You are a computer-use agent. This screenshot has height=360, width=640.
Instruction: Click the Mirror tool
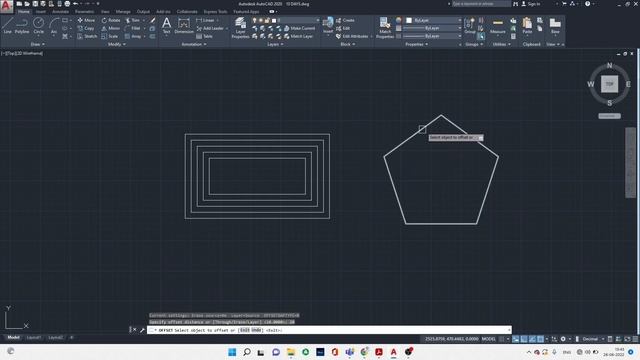[x=111, y=28]
